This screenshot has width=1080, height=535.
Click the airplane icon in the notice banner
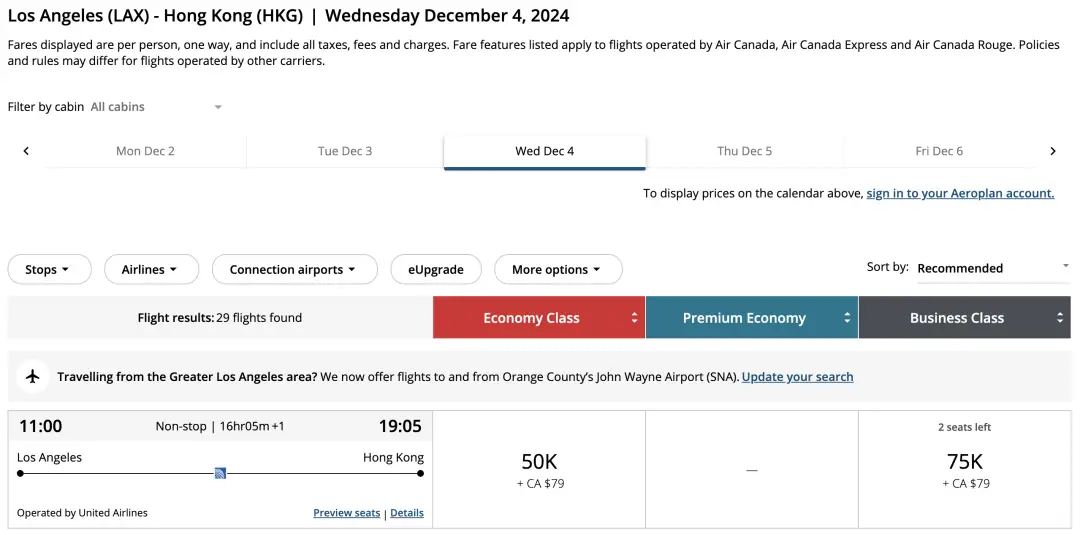[33, 377]
